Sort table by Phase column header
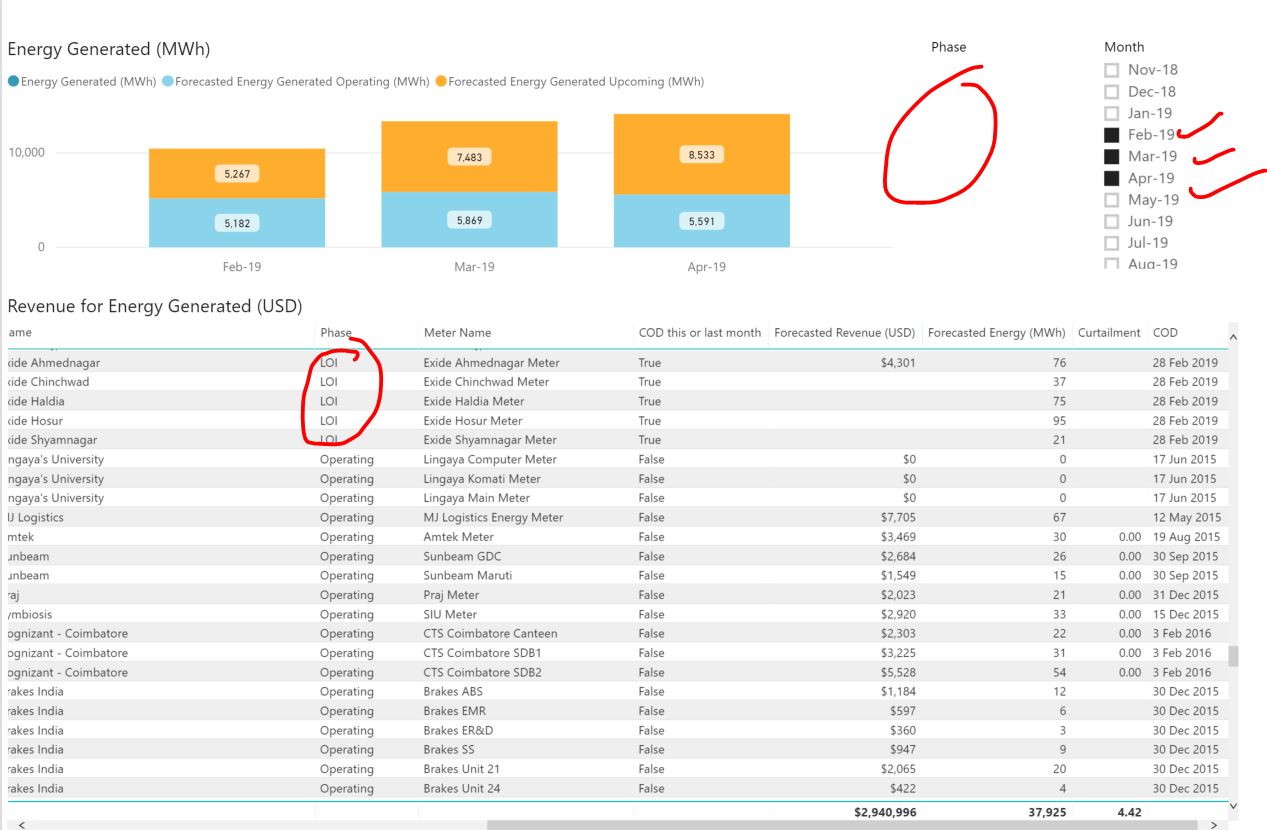1267x830 pixels. click(x=336, y=333)
